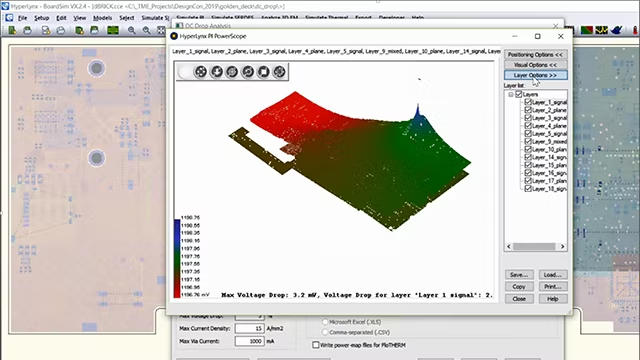Click the layer list horizontal scrollbar
The image size is (640, 360).
pyautogui.click(x=535, y=247)
